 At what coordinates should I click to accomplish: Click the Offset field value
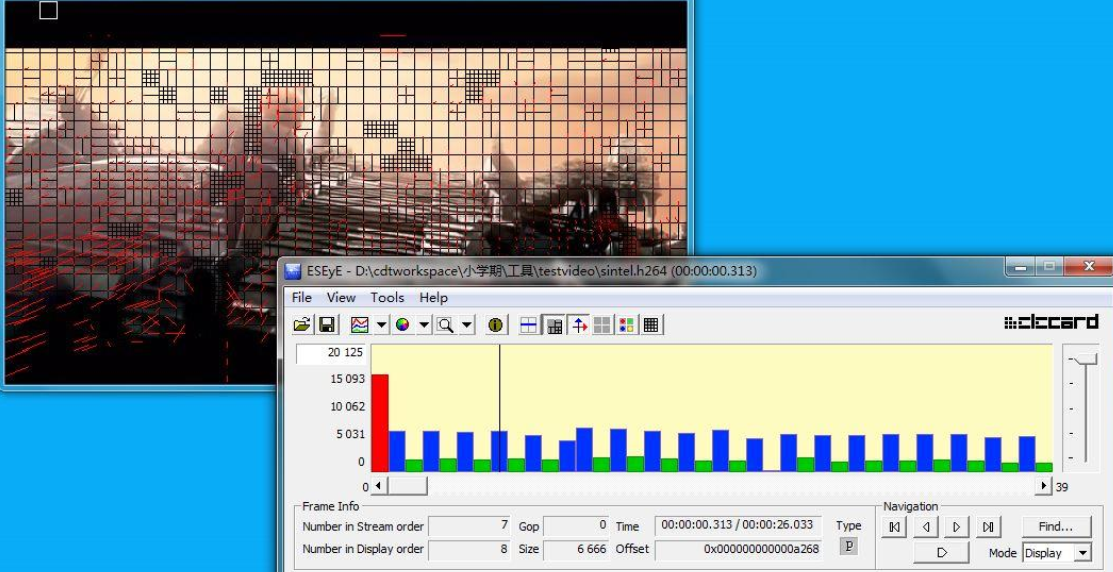pyautogui.click(x=738, y=549)
